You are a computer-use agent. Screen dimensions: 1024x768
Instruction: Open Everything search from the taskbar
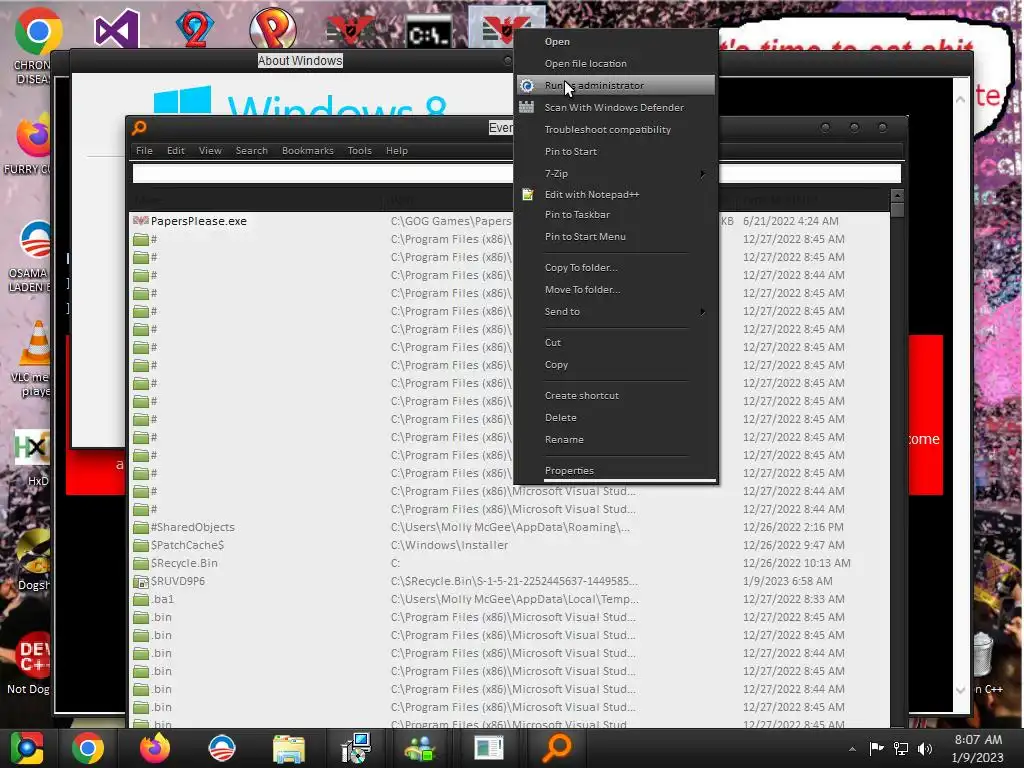point(557,748)
